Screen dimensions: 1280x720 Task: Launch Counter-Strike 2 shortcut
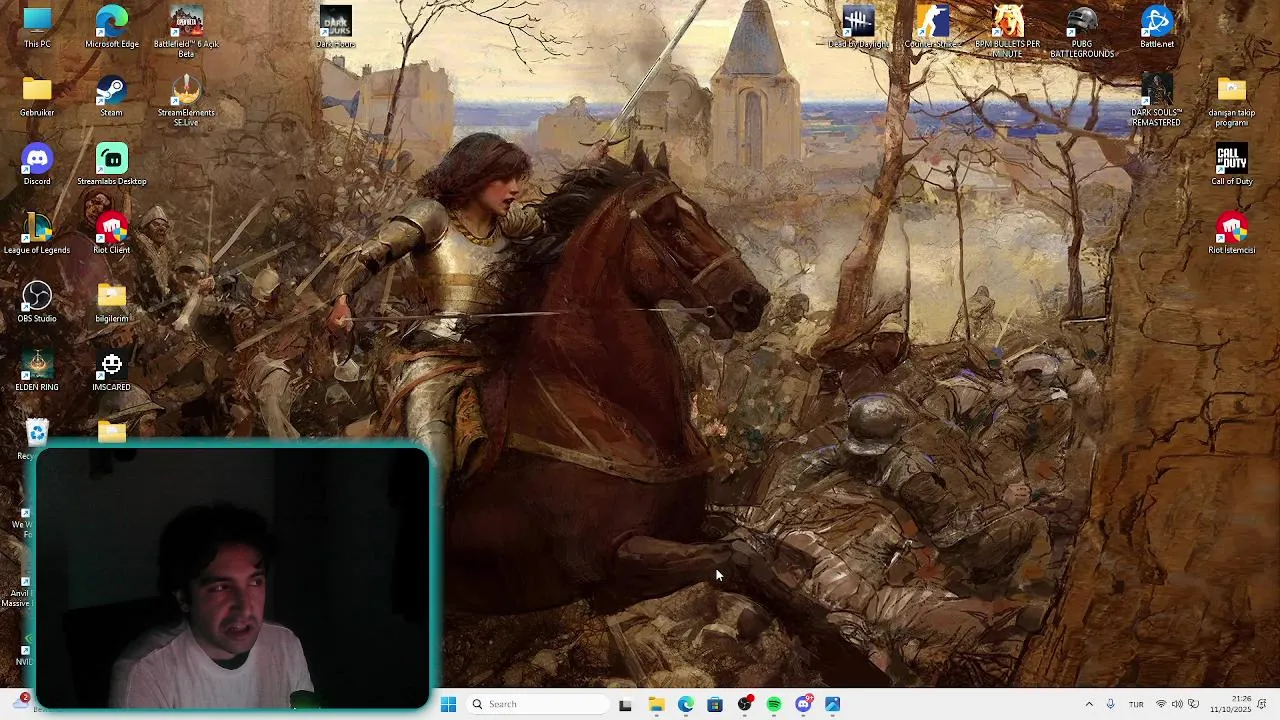[x=932, y=27]
